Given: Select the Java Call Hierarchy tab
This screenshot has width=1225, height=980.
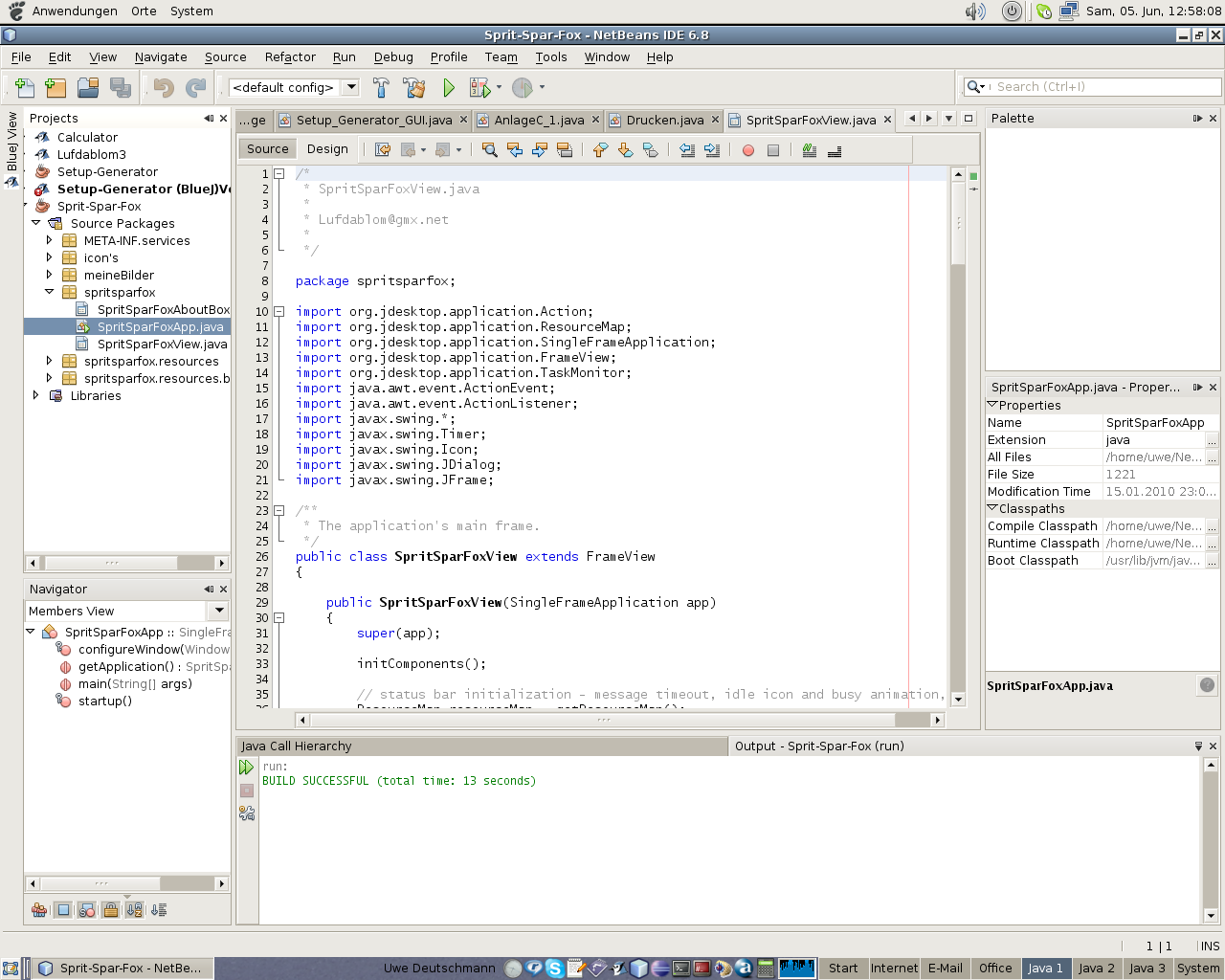Looking at the screenshot, I should (482, 746).
